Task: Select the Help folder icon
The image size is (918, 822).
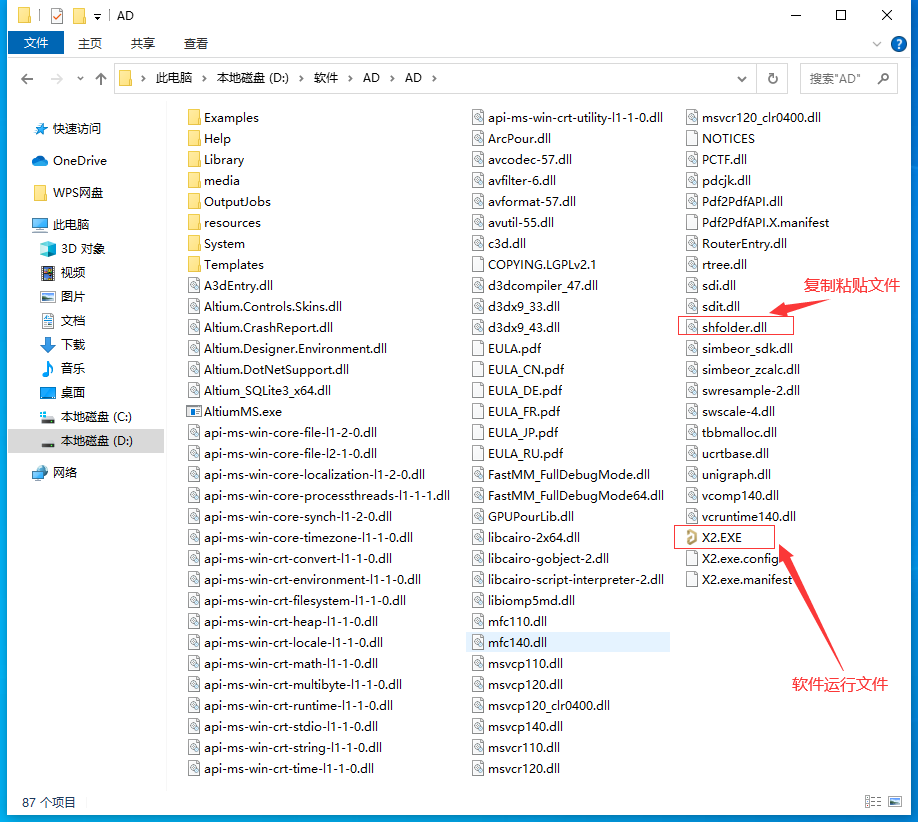Action: [194, 139]
